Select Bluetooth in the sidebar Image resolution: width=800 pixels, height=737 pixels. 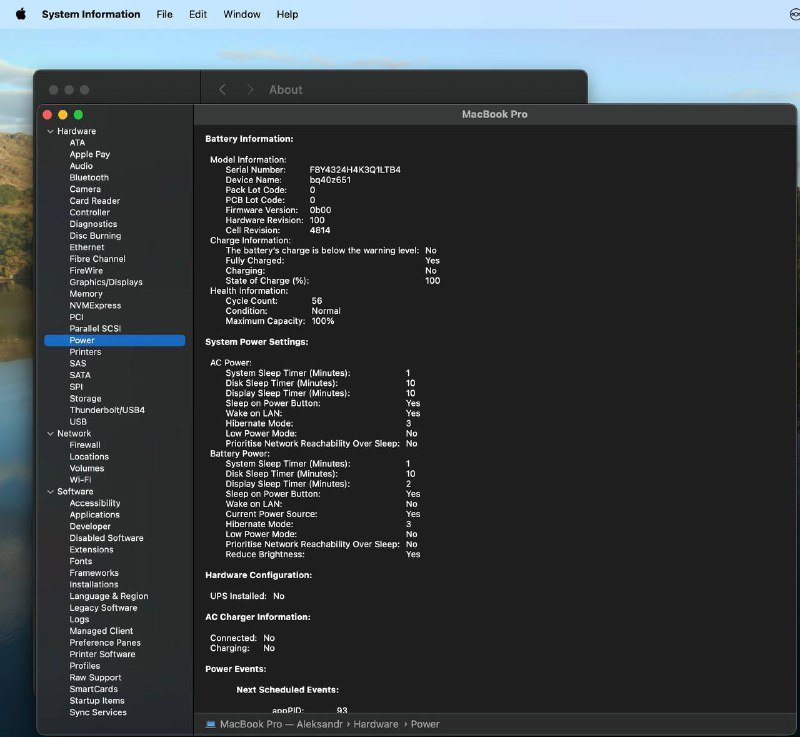pyautogui.click(x=89, y=177)
